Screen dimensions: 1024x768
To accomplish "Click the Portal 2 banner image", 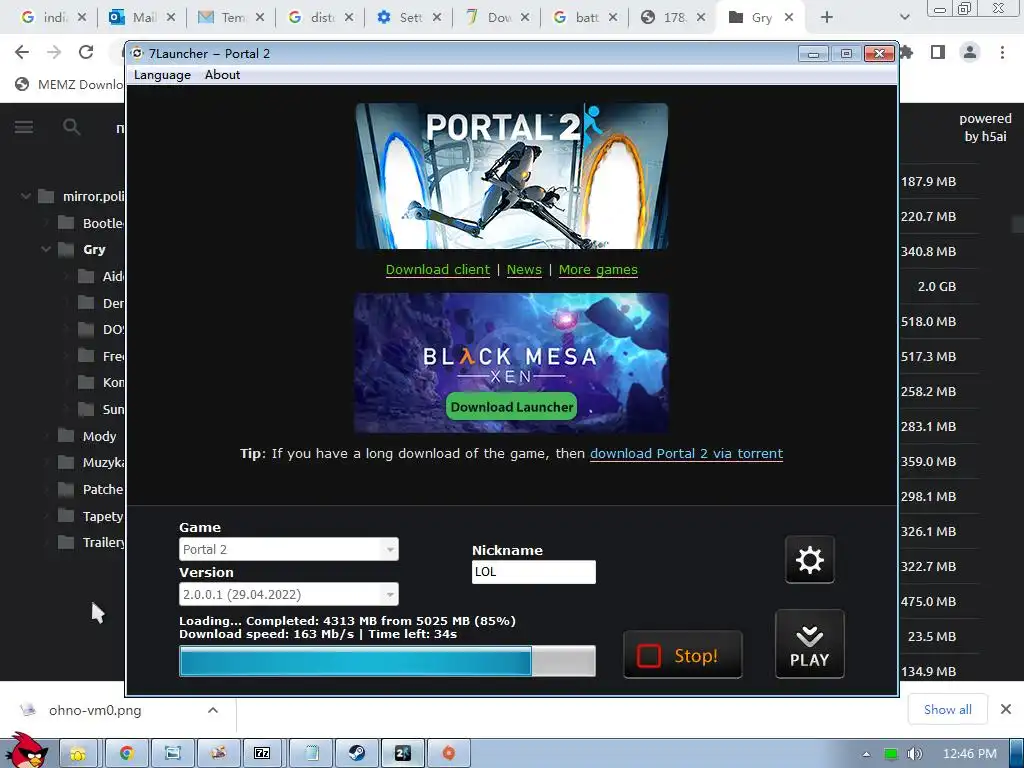I will click(511, 176).
